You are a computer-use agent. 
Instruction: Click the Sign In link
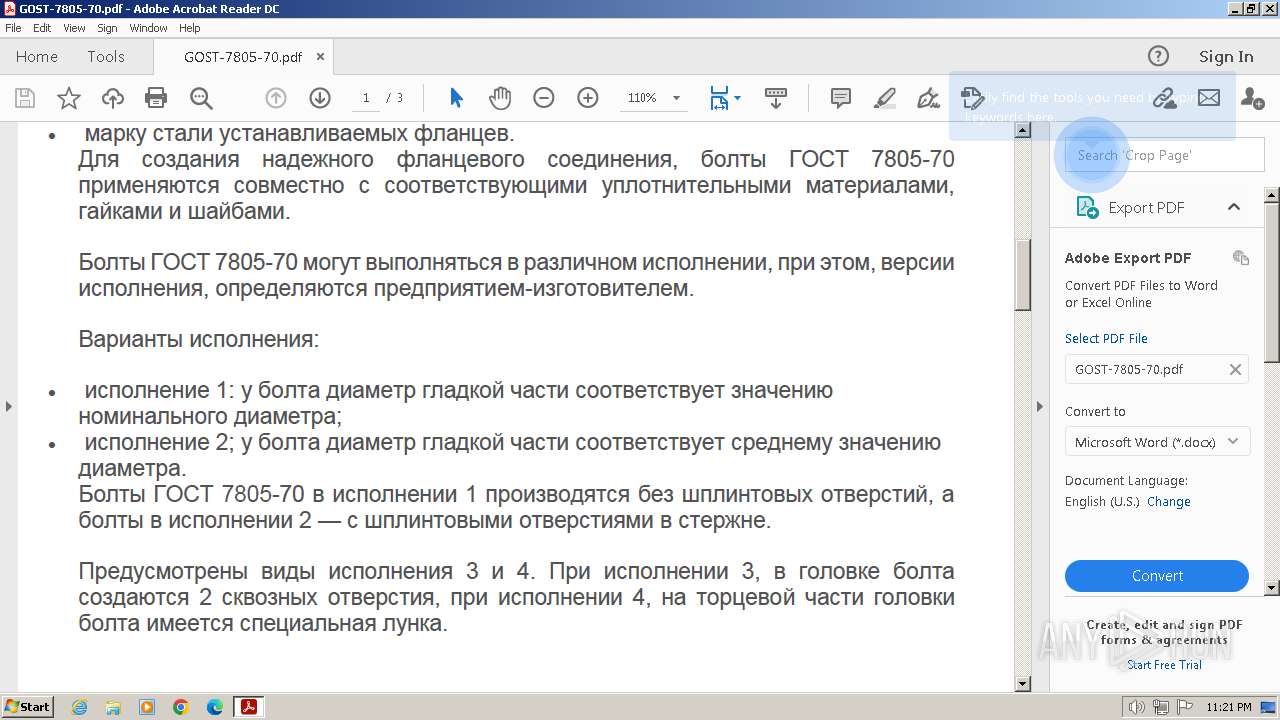coord(1226,56)
